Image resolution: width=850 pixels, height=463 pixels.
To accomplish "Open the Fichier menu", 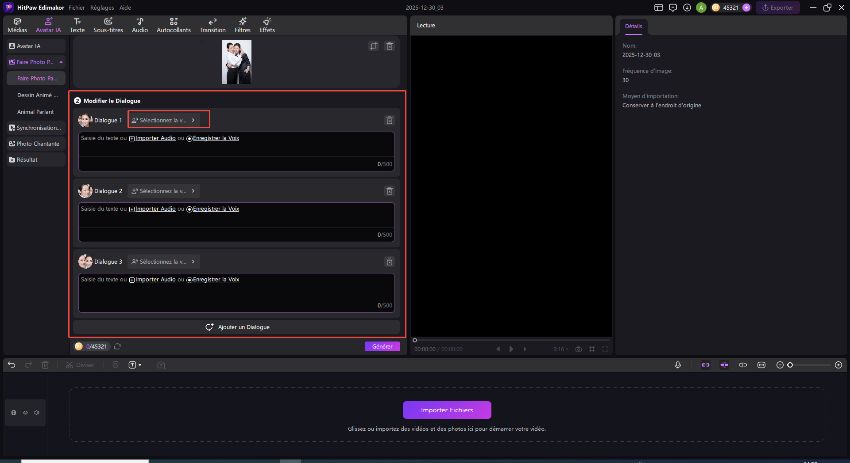I will click(77, 6).
